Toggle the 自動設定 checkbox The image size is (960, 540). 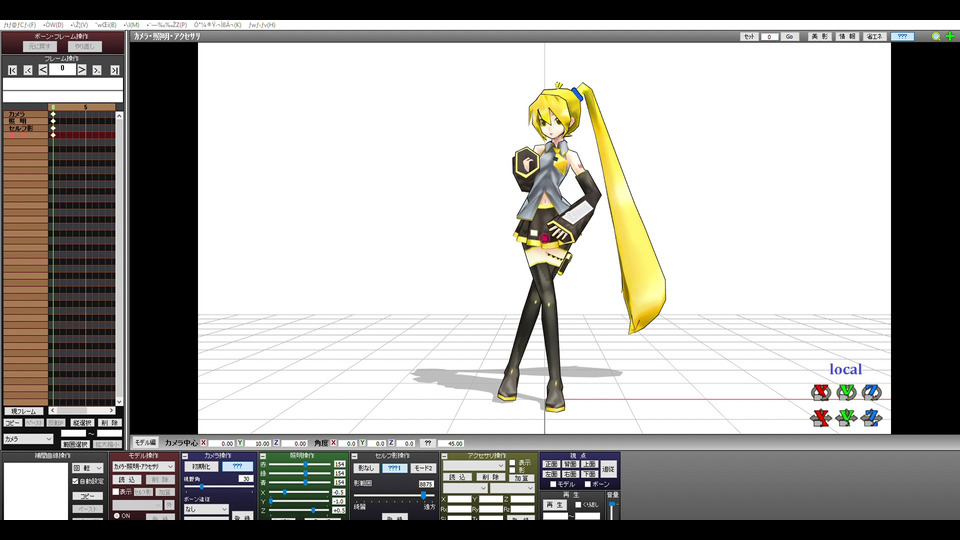(x=75, y=481)
